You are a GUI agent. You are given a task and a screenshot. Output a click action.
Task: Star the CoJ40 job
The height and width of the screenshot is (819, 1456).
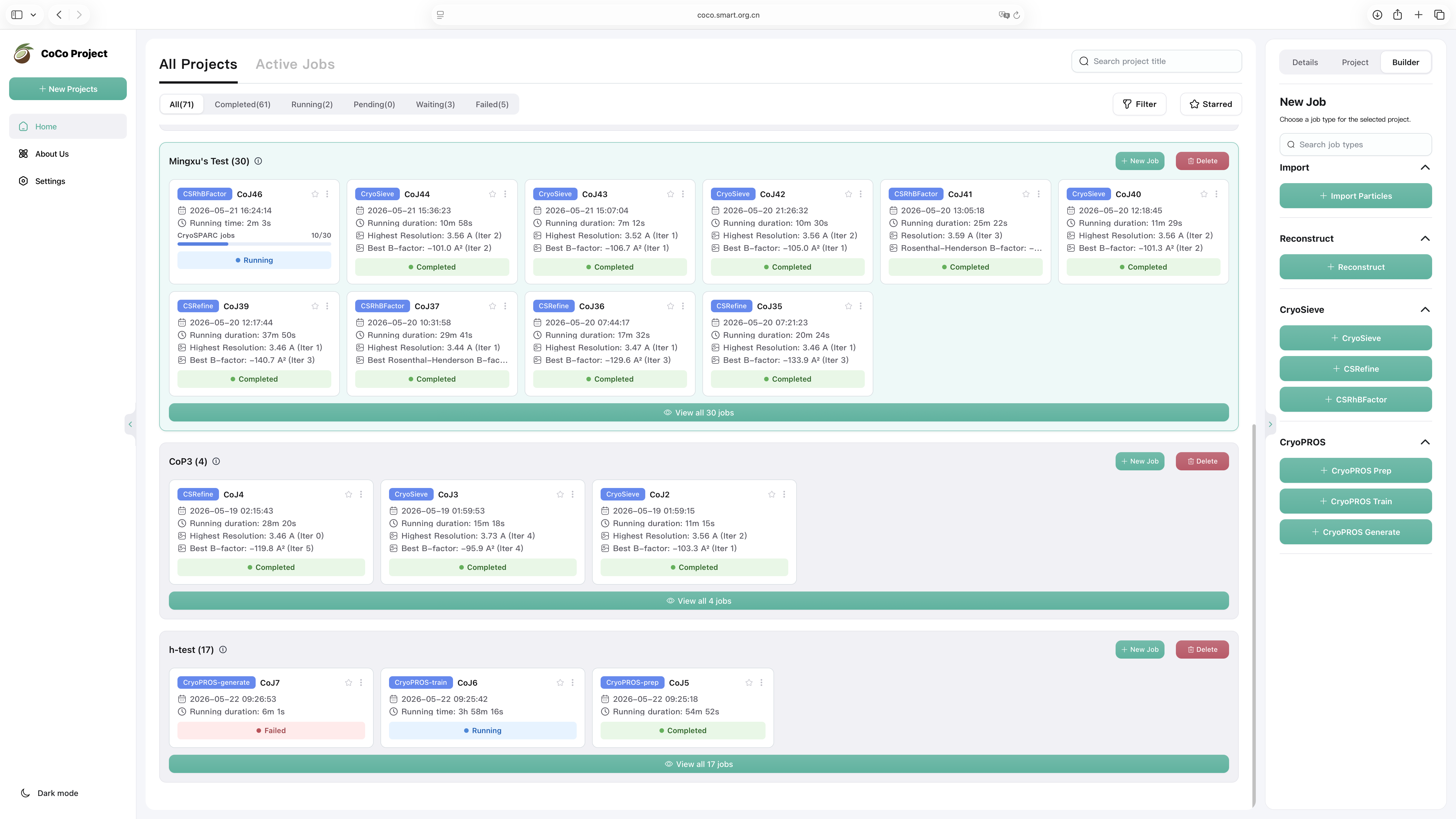coord(1204,194)
